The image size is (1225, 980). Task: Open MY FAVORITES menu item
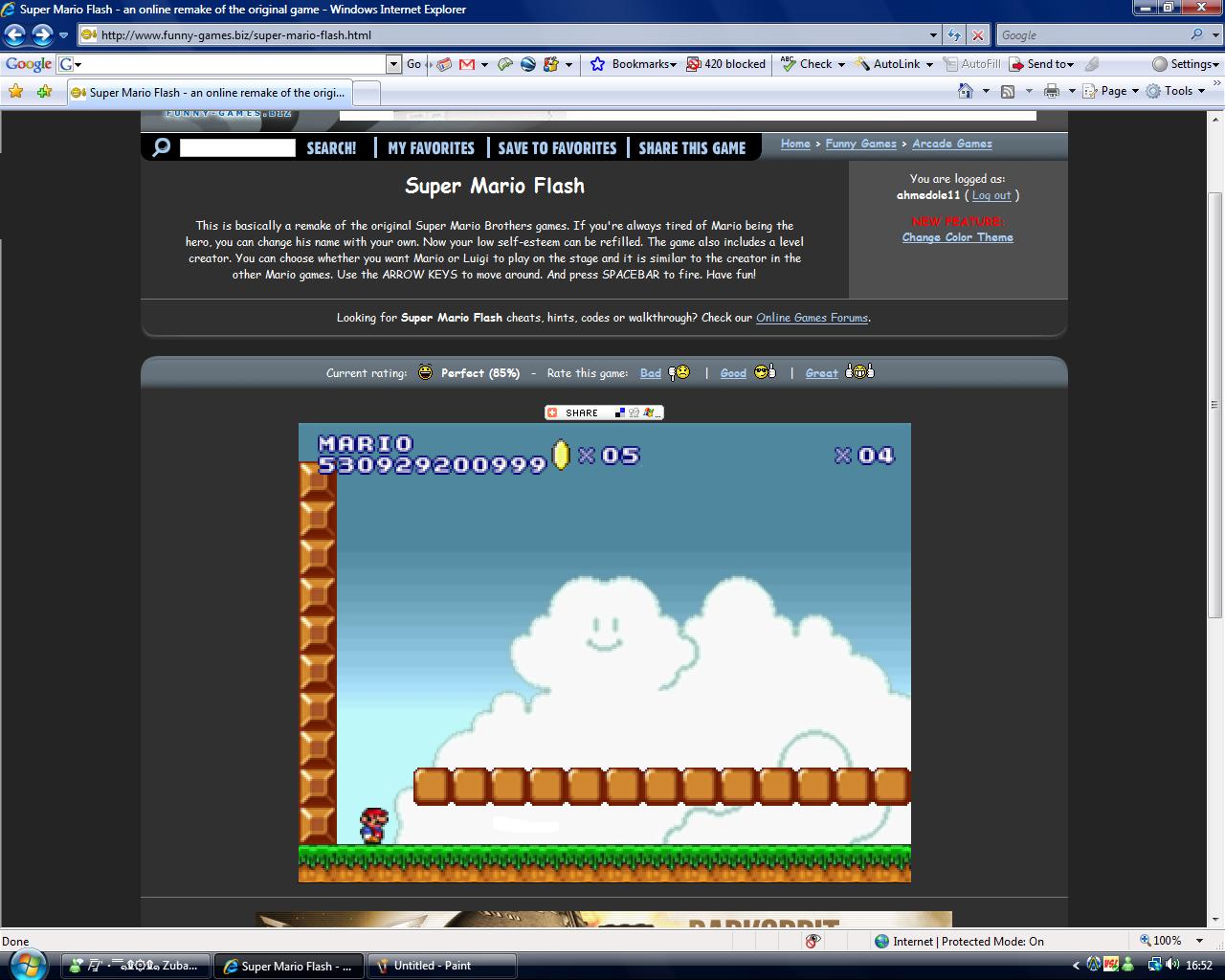(x=431, y=148)
